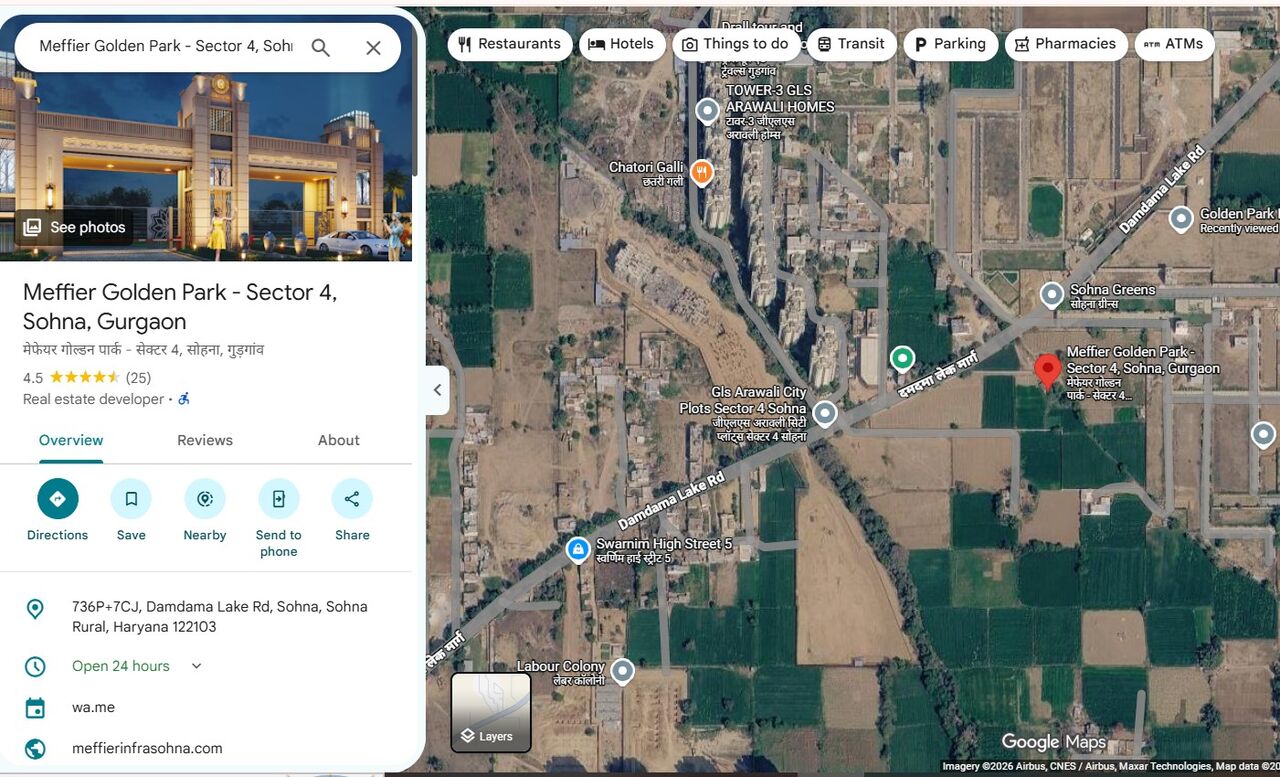Click the clock icon beside opening hours
Viewport: 1280px width, 777px height.
(35, 667)
